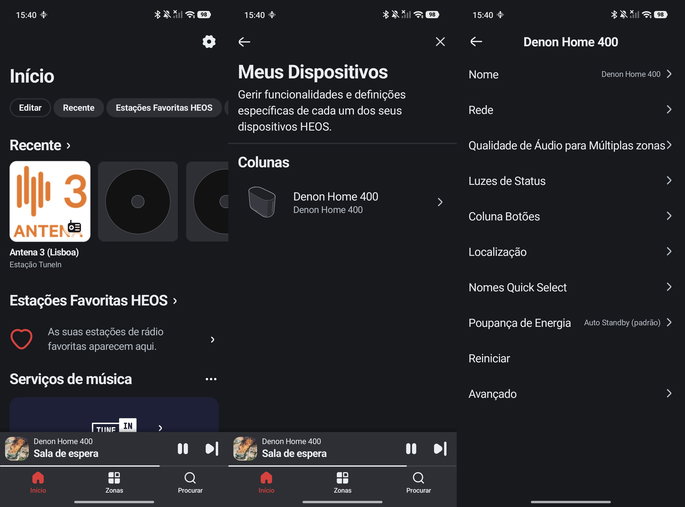The height and width of the screenshot is (507, 685).
Task: Open the favorite radio stations row chevron
Action: [x=212, y=339]
